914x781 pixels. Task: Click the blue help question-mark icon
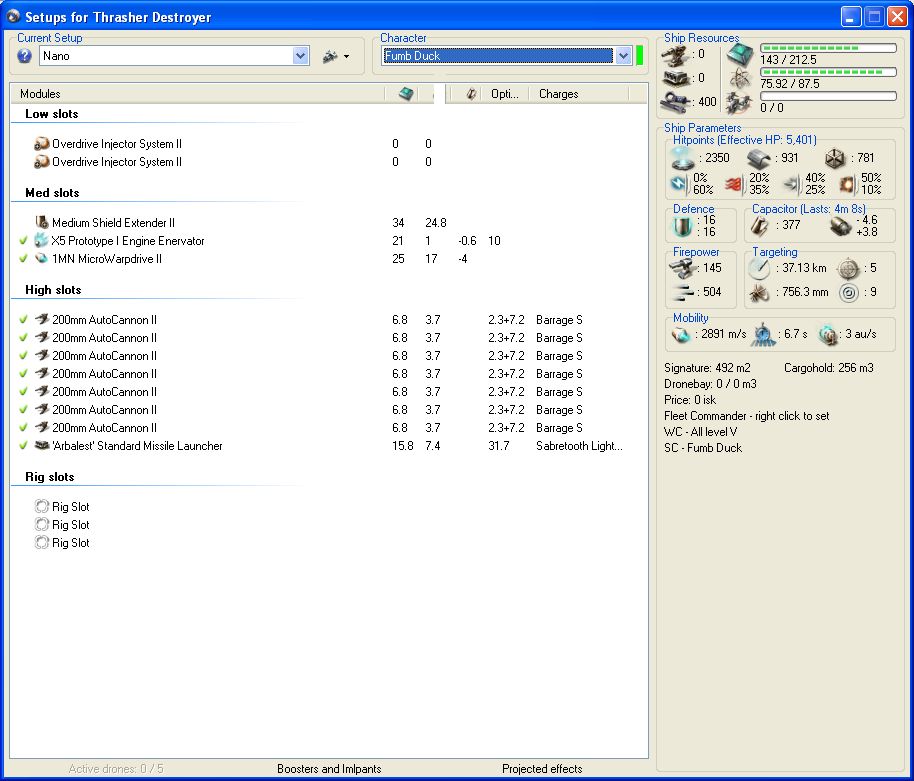click(24, 56)
